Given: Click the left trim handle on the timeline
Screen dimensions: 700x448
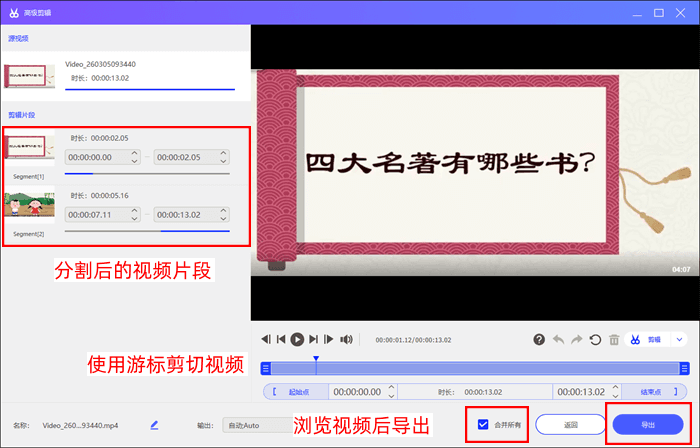Looking at the screenshot, I should click(x=266, y=369).
